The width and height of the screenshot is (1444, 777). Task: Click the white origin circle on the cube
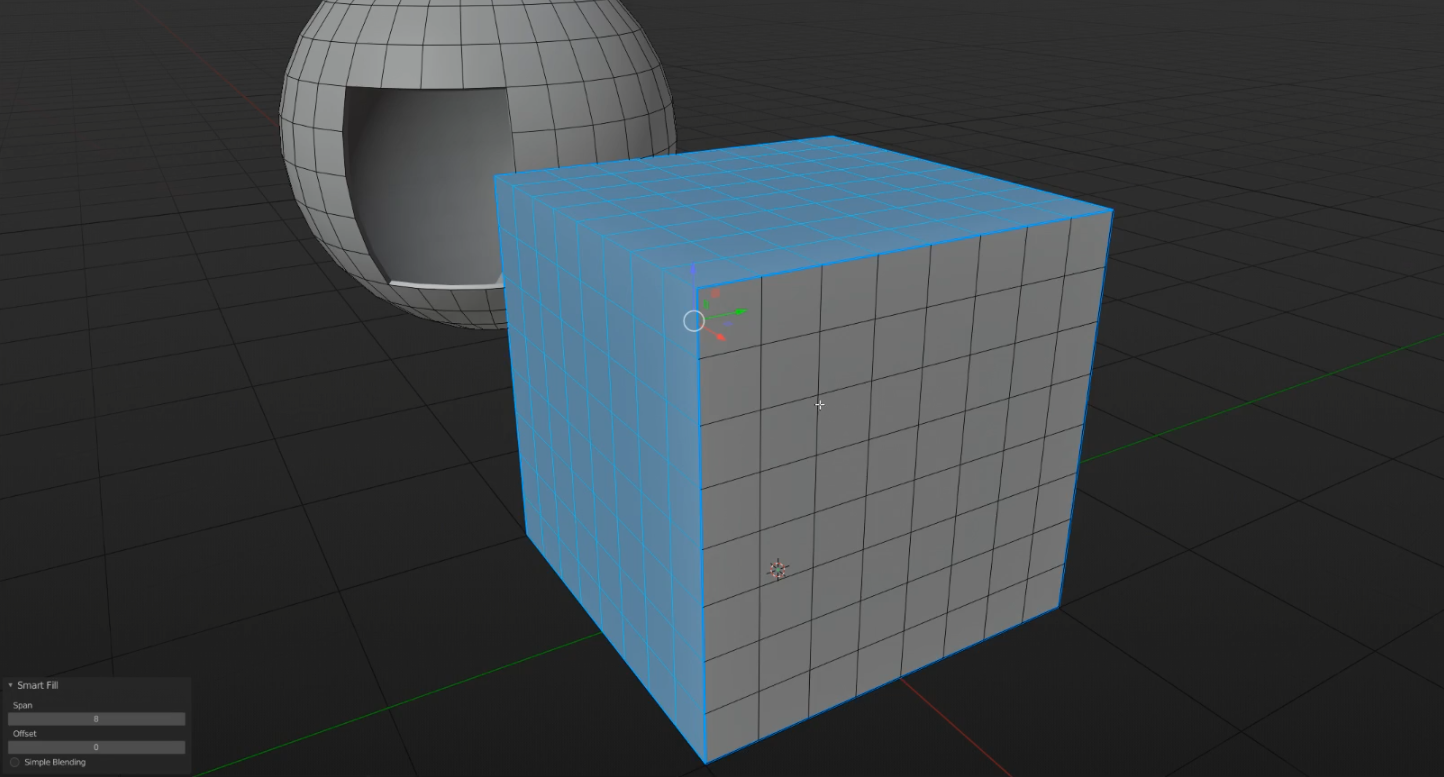point(694,320)
